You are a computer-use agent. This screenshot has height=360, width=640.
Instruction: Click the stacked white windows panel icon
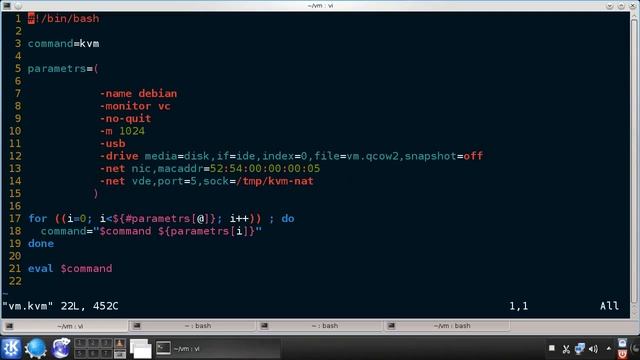click(140, 349)
